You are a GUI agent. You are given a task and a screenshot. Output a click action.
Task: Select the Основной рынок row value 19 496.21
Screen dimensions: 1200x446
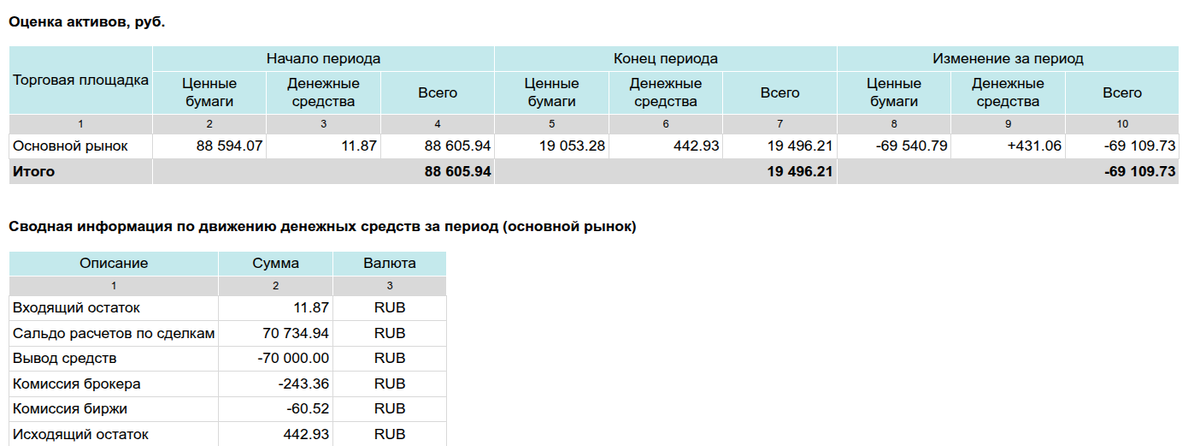800,146
